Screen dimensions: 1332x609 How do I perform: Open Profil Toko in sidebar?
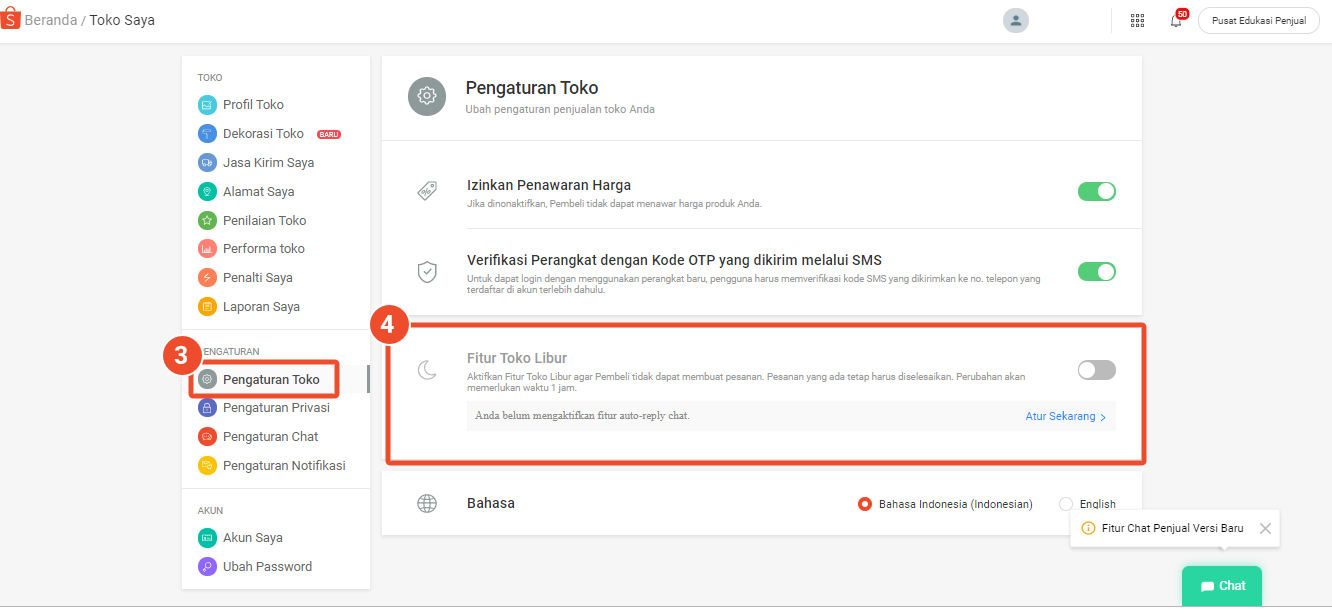coord(253,105)
